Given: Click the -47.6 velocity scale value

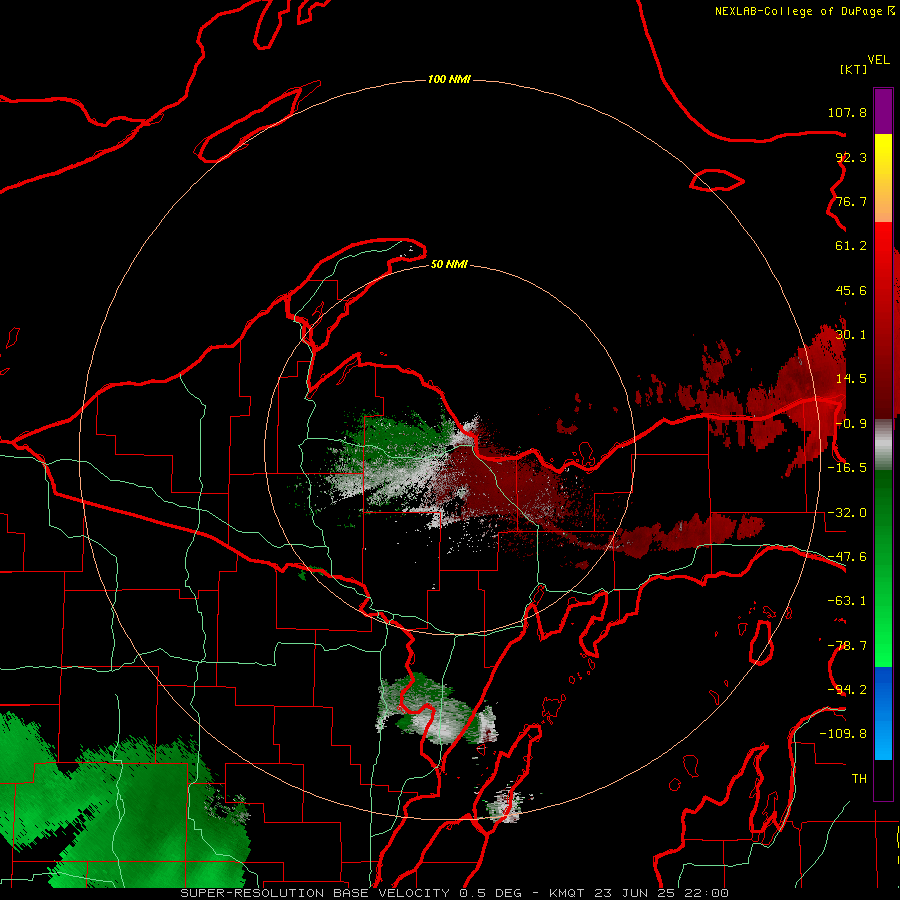Looking at the screenshot, I should tap(847, 557).
